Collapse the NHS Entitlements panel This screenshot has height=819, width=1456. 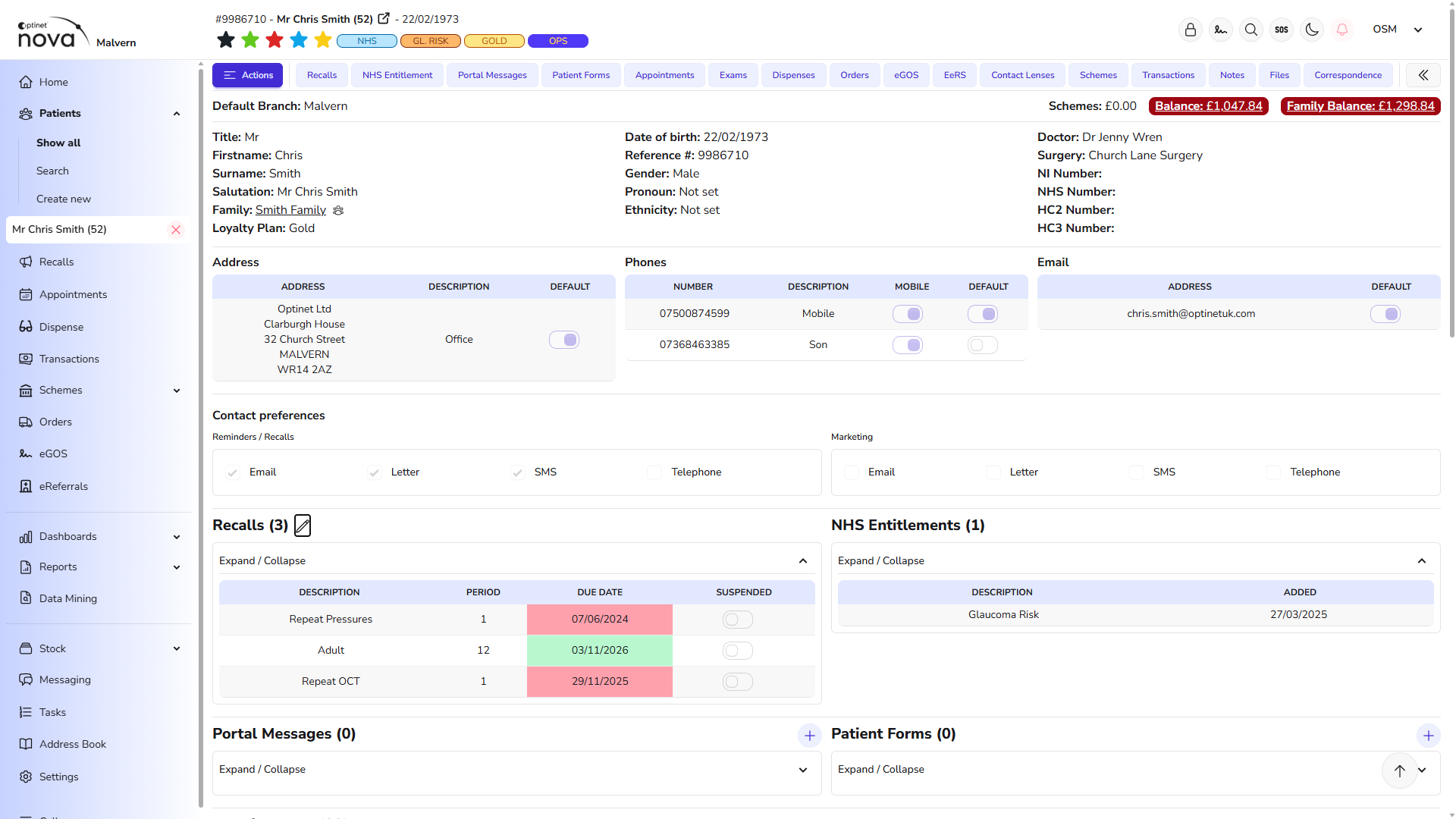(x=1421, y=561)
